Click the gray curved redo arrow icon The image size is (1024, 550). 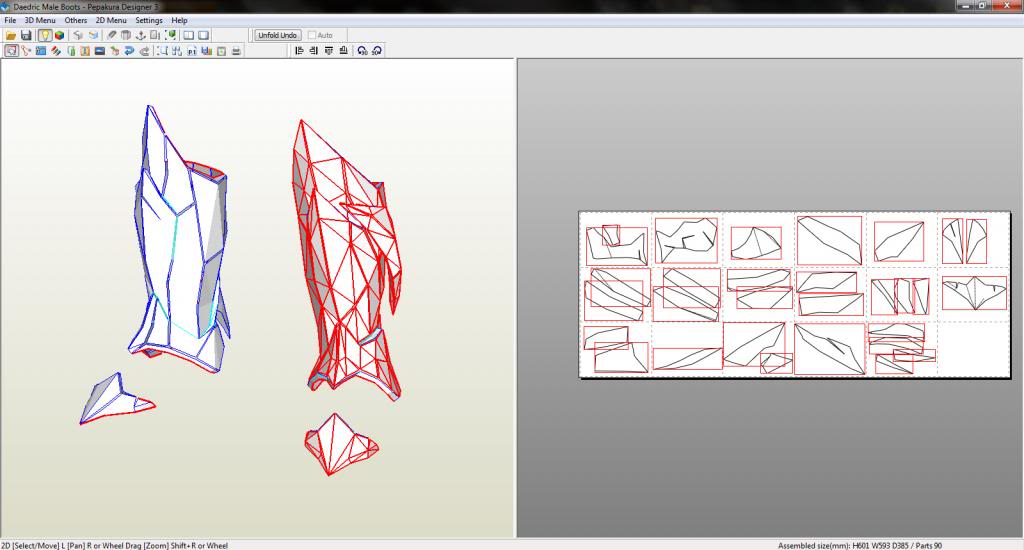pyautogui.click(x=144, y=51)
